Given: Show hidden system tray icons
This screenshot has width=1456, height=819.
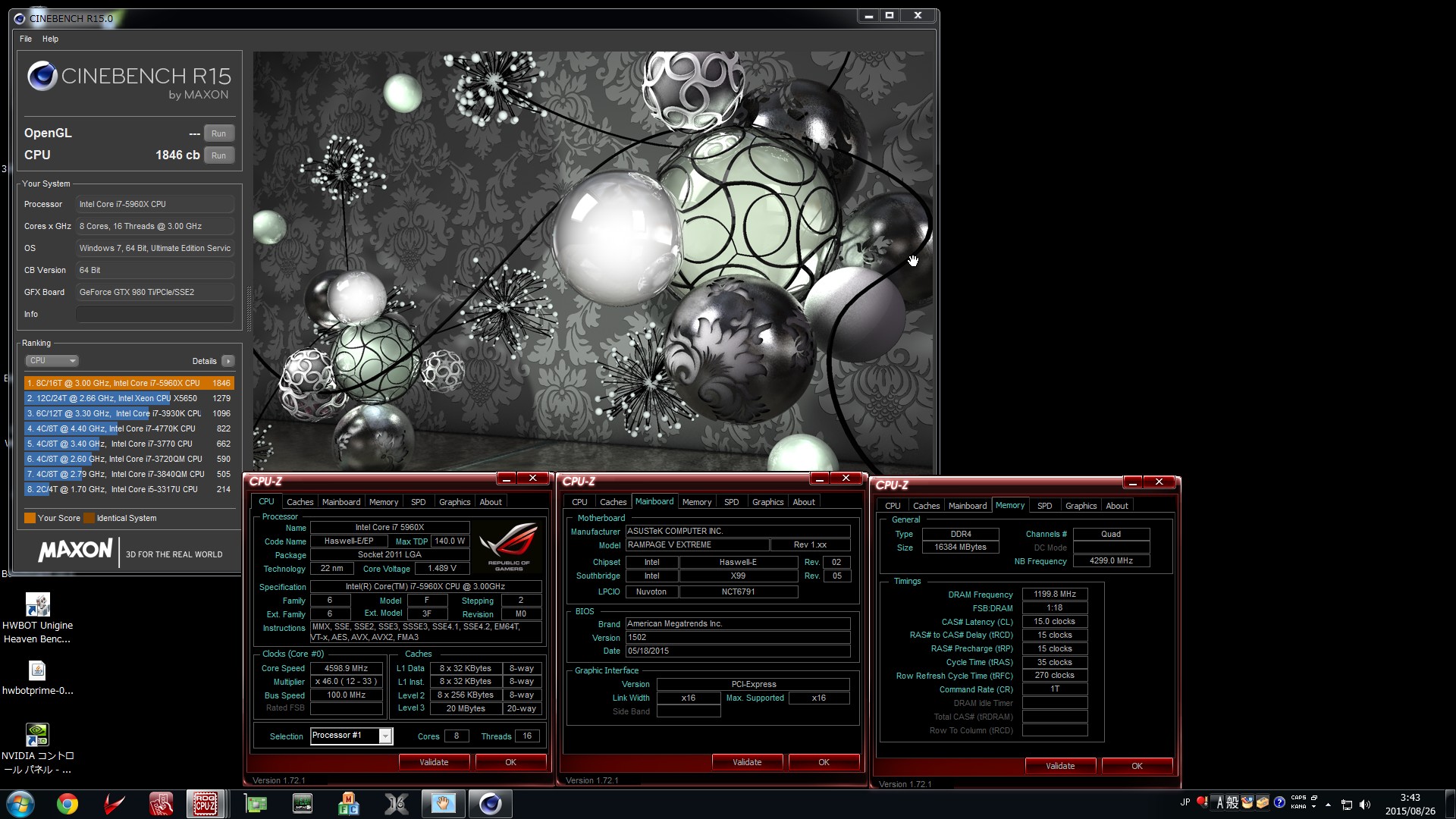Looking at the screenshot, I should pyautogui.click(x=1328, y=805).
